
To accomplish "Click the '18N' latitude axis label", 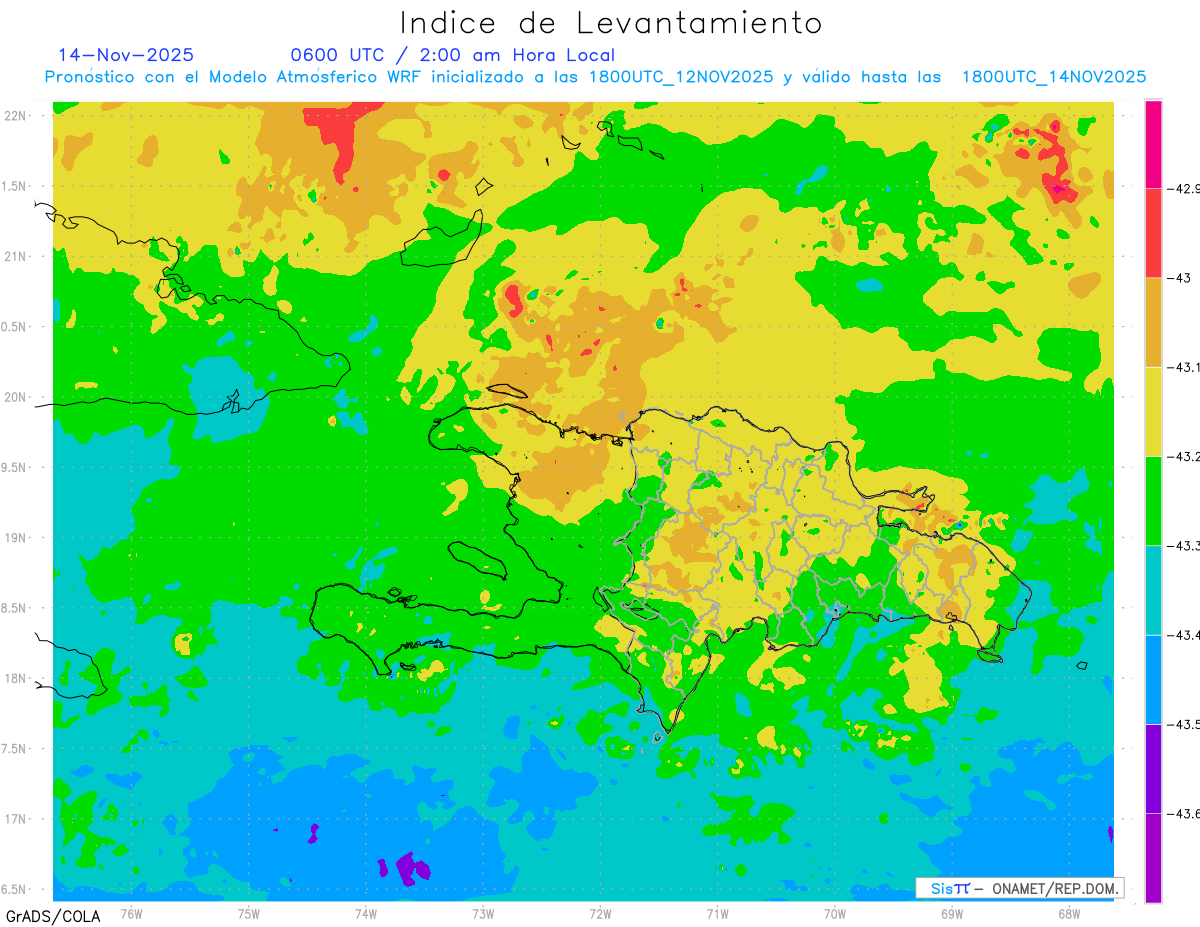I will (x=16, y=678).
